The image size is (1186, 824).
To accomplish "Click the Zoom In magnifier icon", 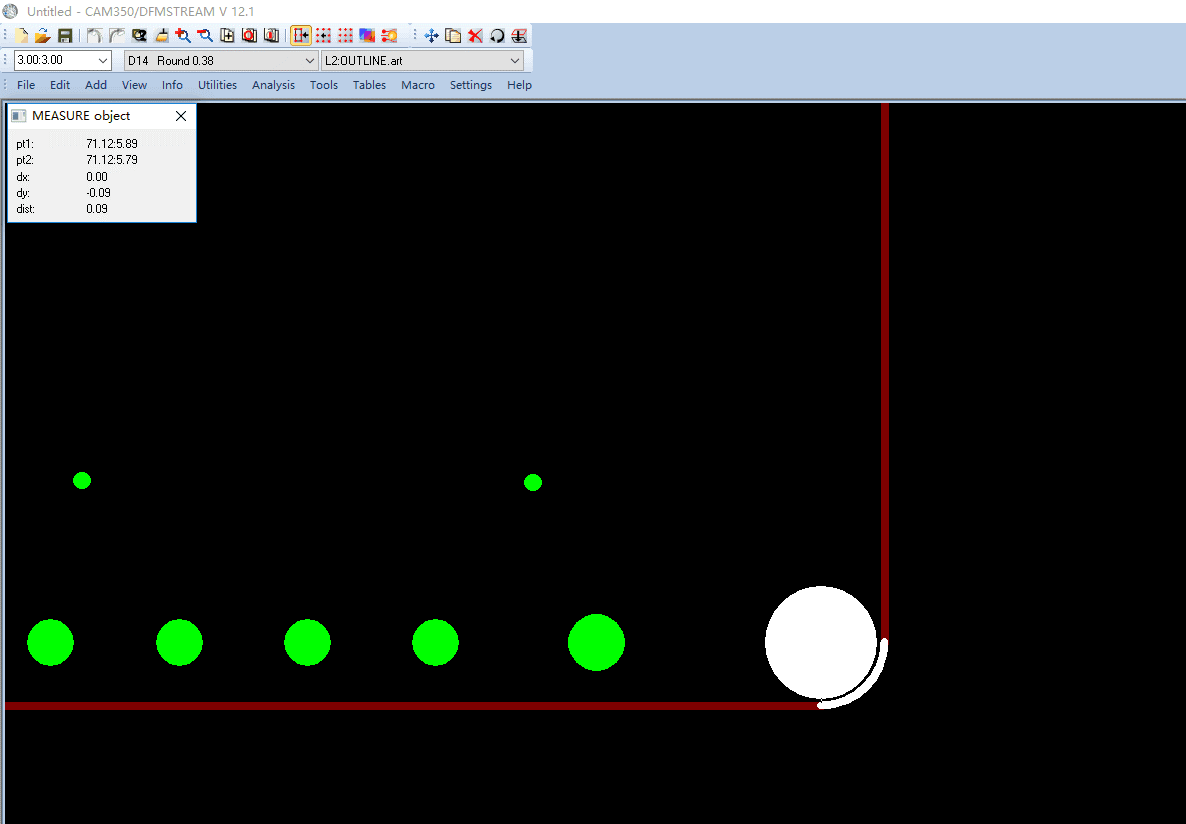I will [x=183, y=36].
